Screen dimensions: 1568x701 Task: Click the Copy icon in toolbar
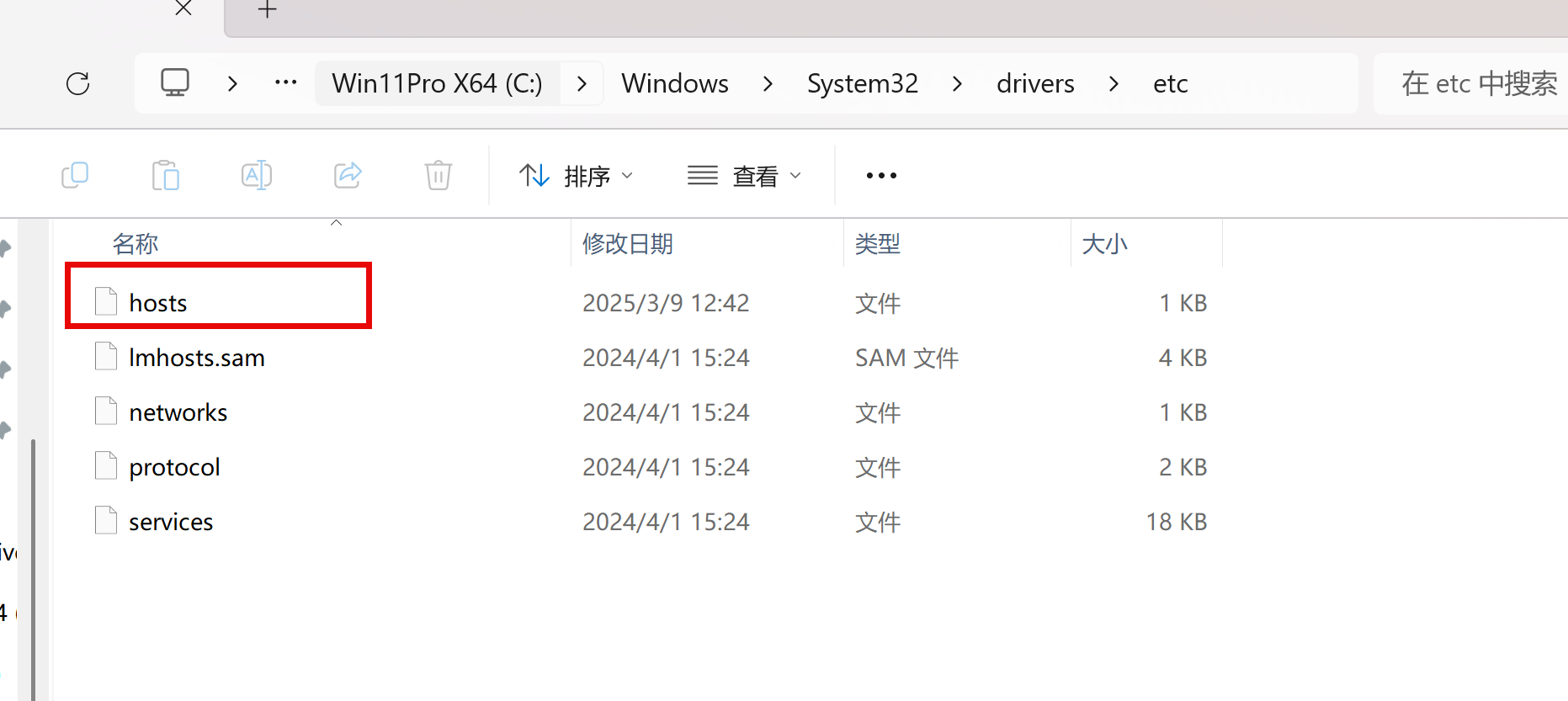tap(75, 175)
